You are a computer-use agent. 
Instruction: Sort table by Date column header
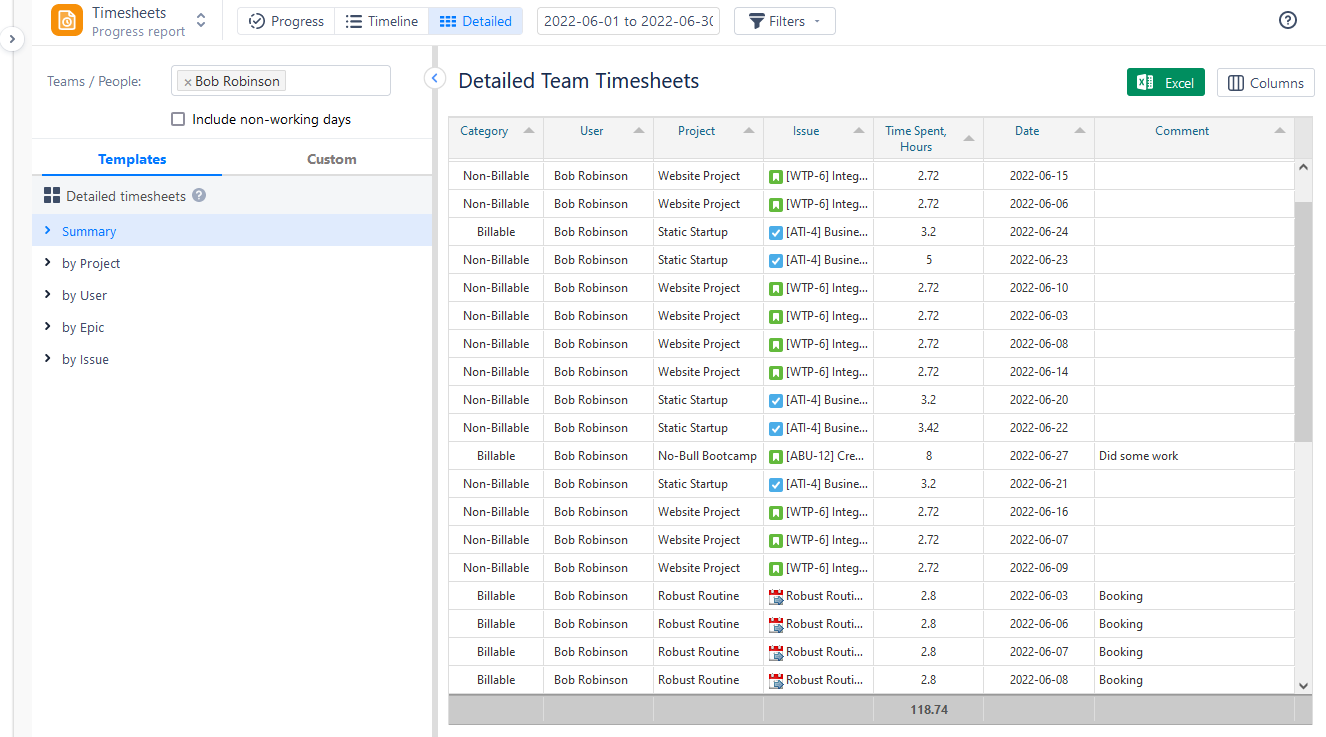point(1027,131)
